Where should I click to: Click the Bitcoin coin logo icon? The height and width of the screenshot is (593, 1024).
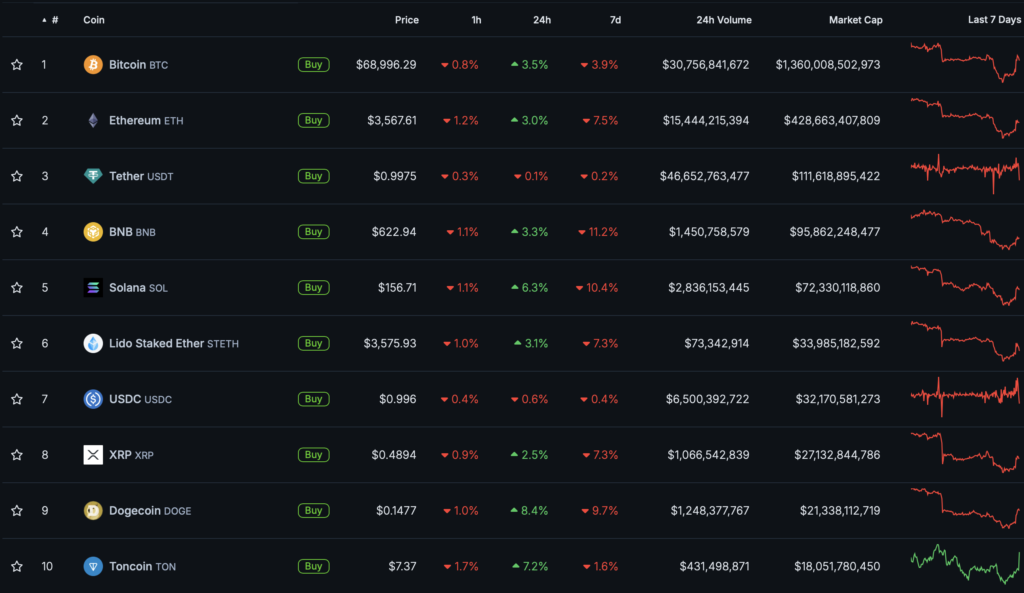point(93,65)
